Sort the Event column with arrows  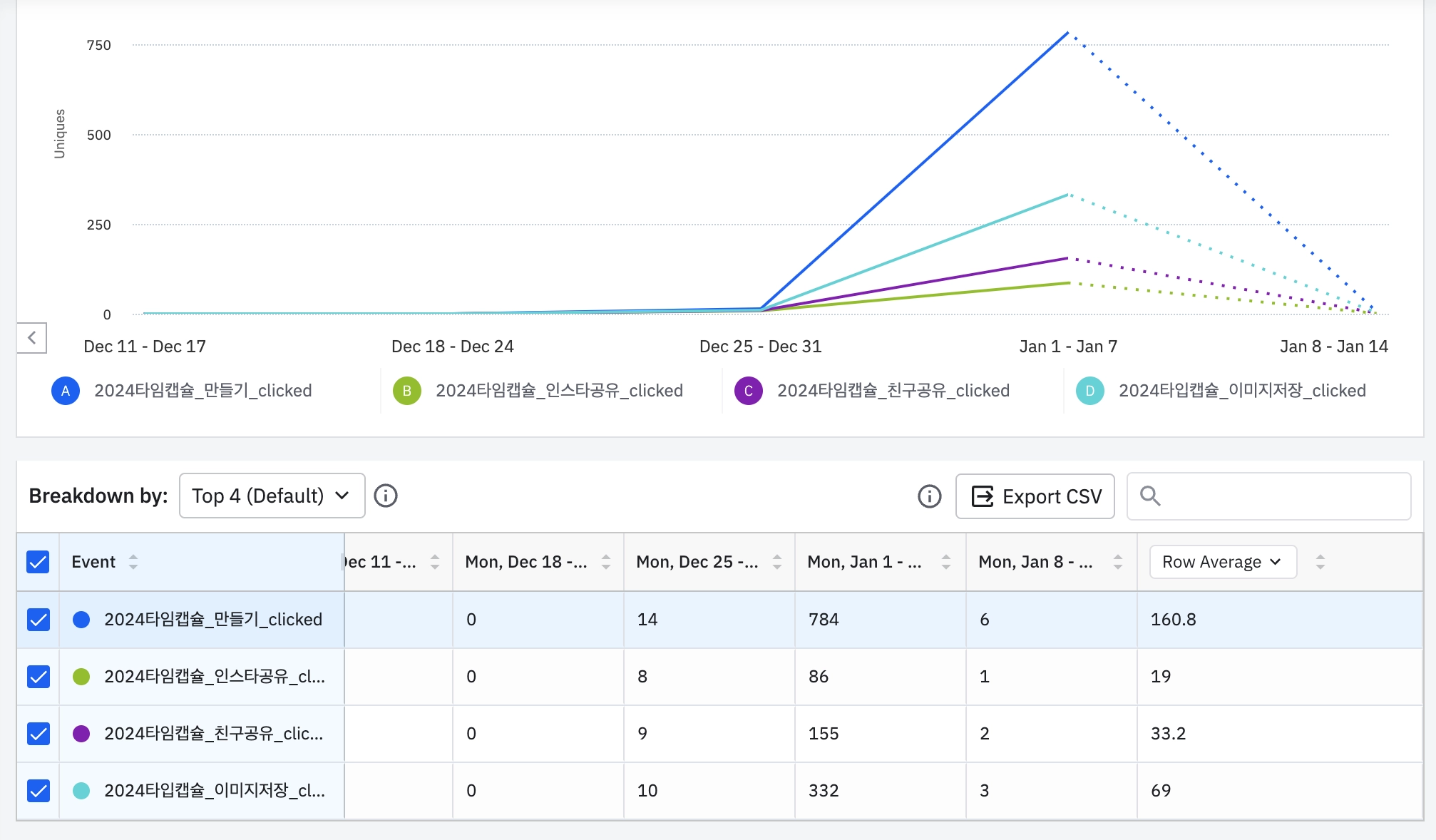coord(133,562)
